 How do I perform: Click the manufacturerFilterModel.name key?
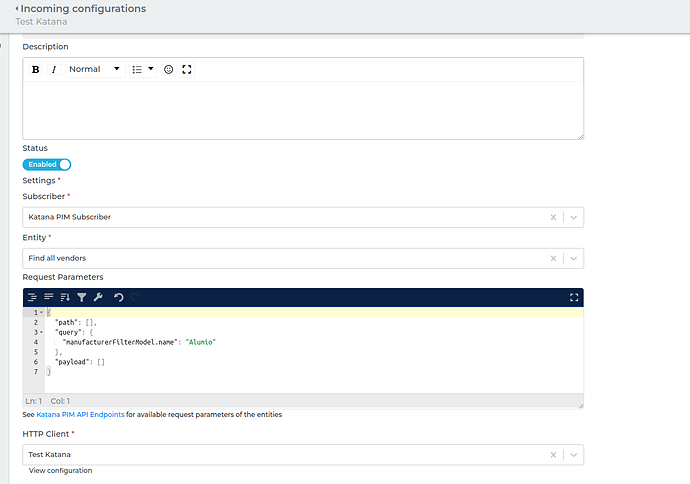tap(120, 342)
